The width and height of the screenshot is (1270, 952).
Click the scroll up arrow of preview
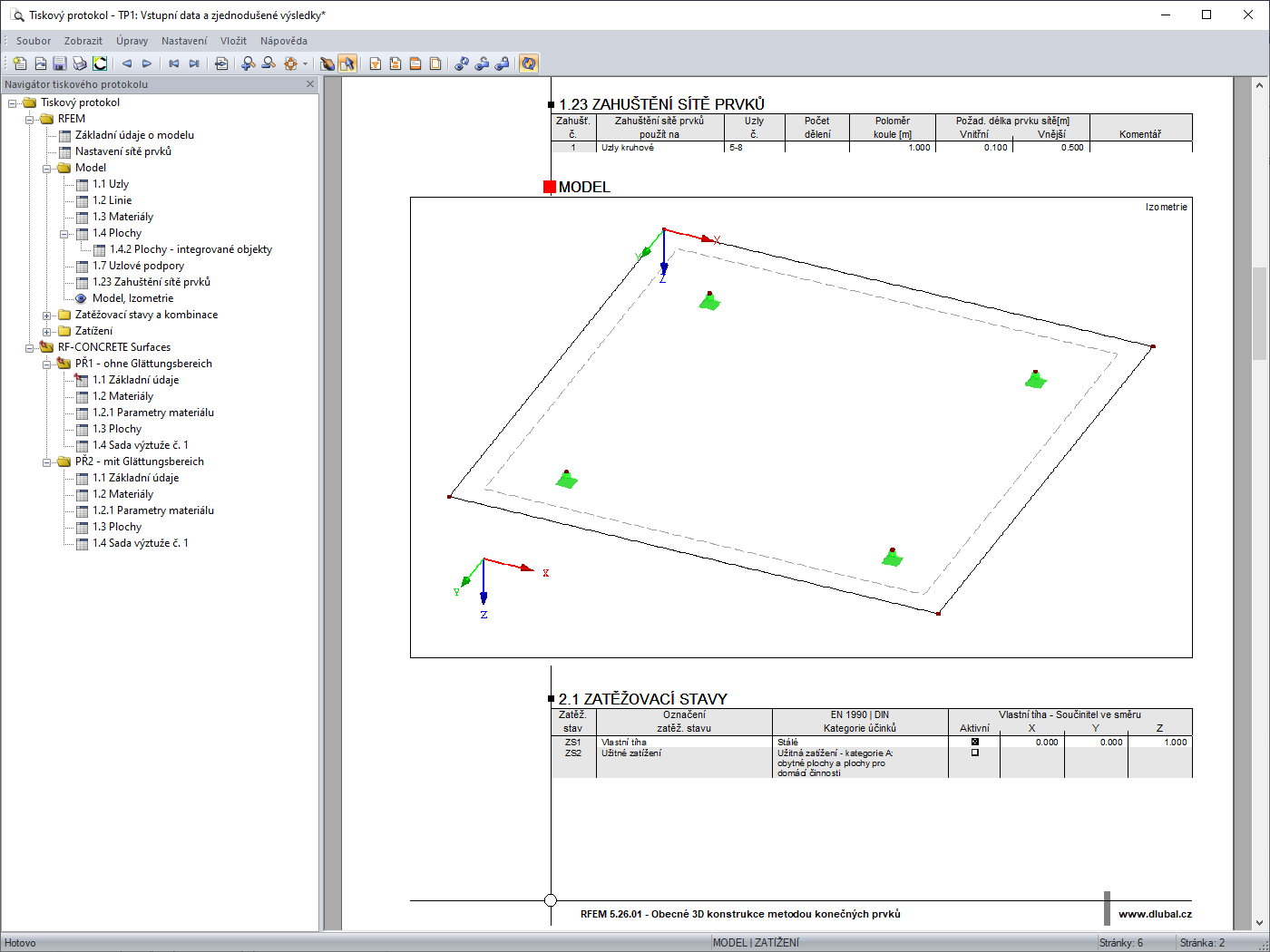(1259, 85)
